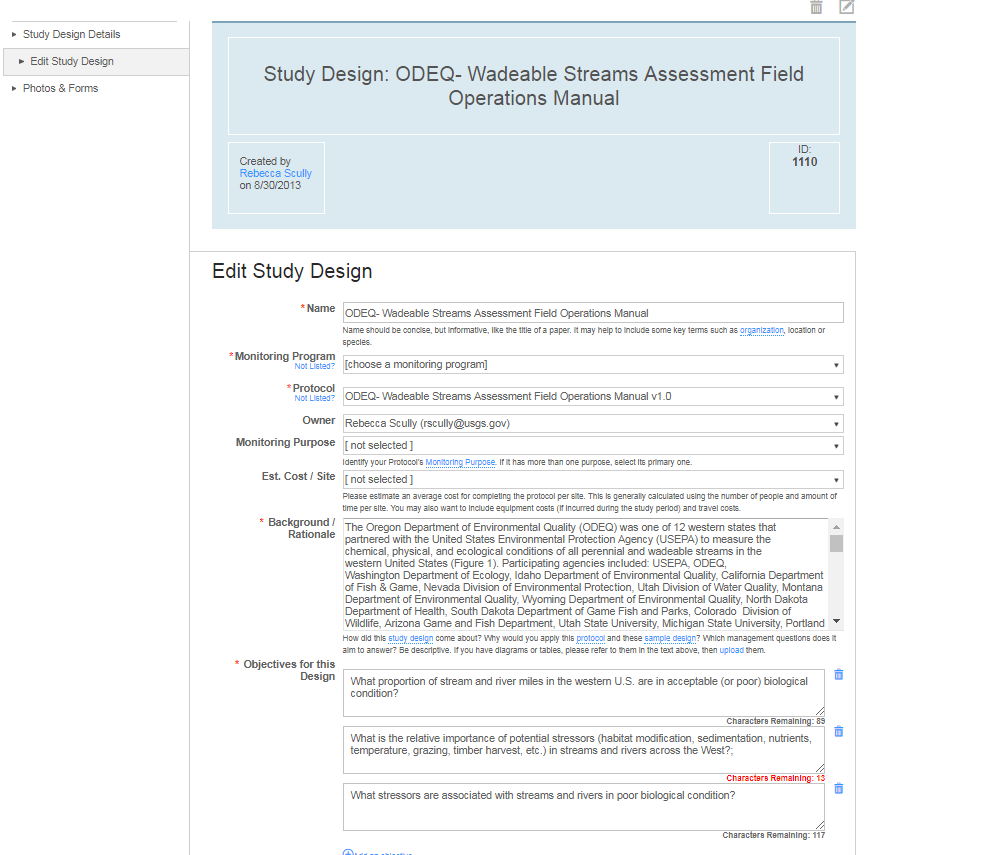Click into the Name text field
991x855 pixels.
592,313
